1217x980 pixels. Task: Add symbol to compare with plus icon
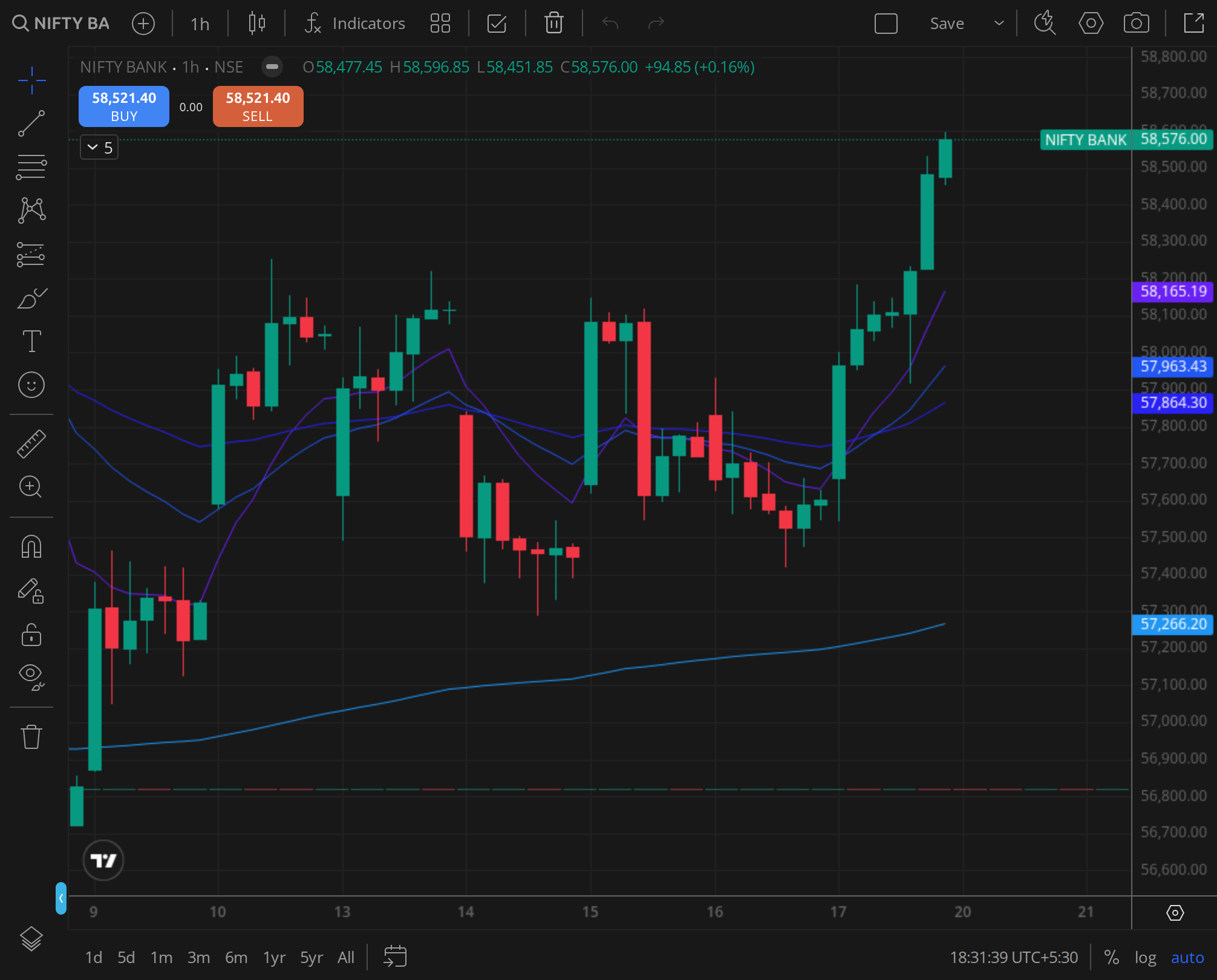coord(143,24)
